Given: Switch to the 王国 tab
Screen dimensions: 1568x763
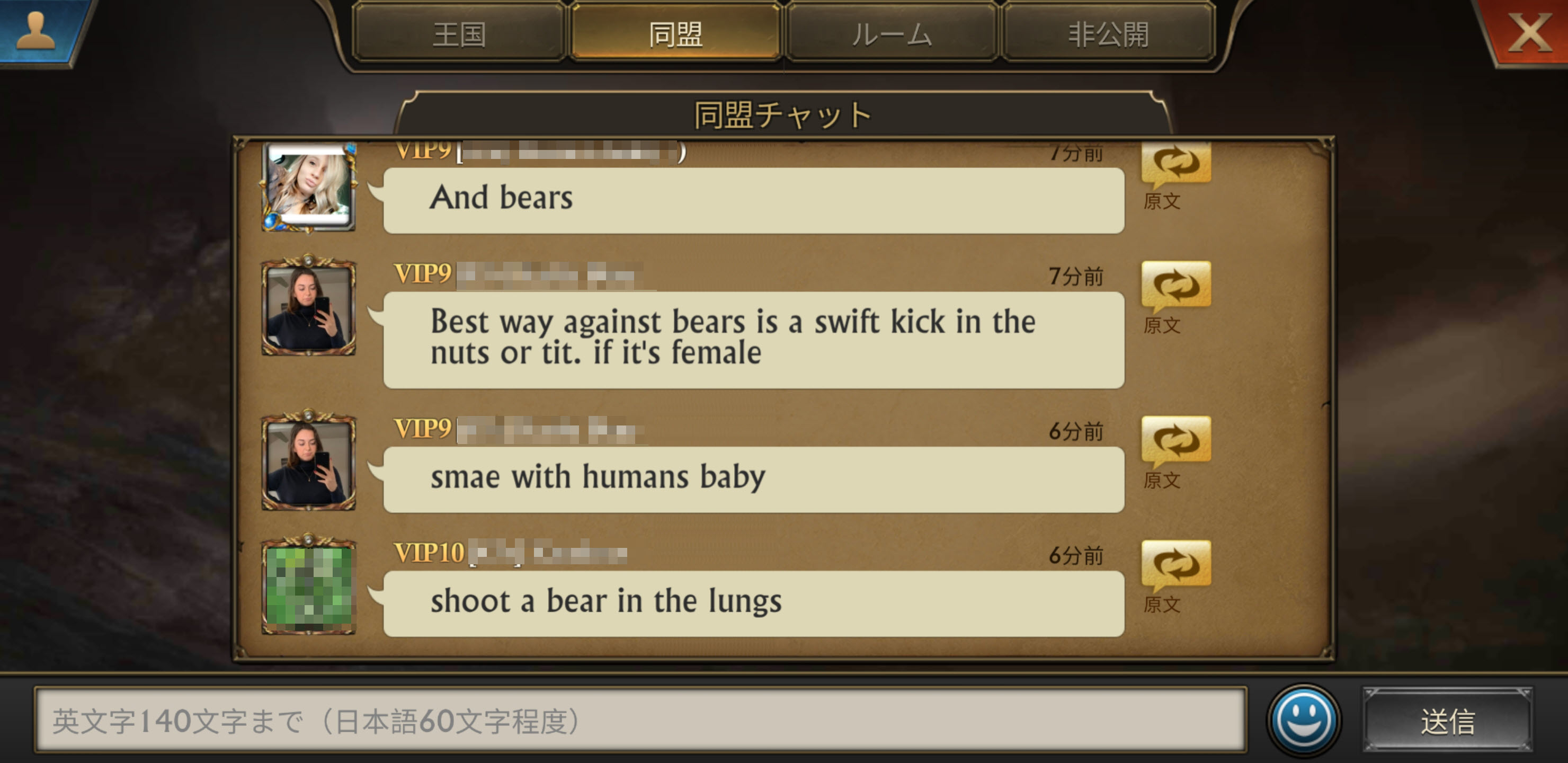Looking at the screenshot, I should click(459, 33).
